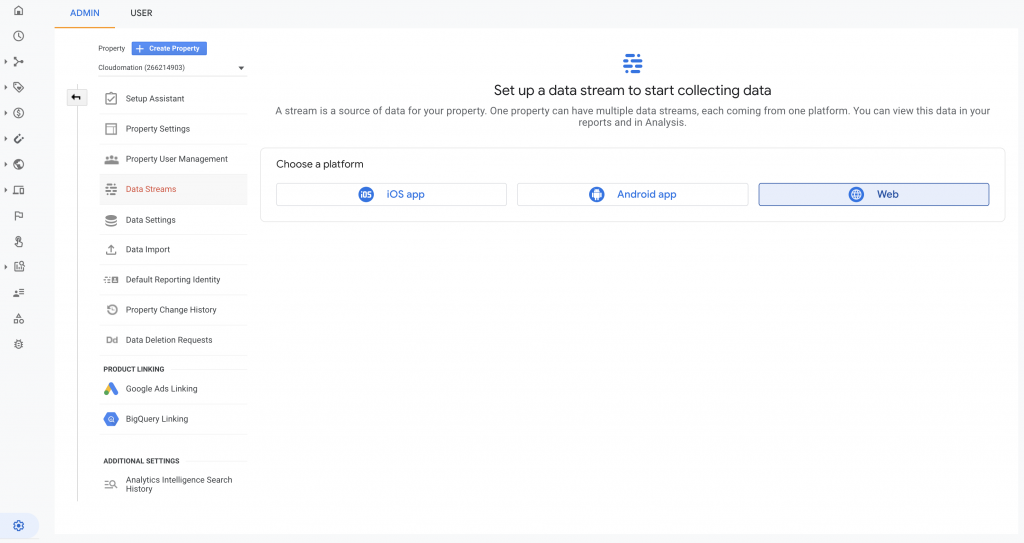The height and width of the screenshot is (543, 1024).
Task: Open the Realtime clock icon
Action: tap(18, 36)
